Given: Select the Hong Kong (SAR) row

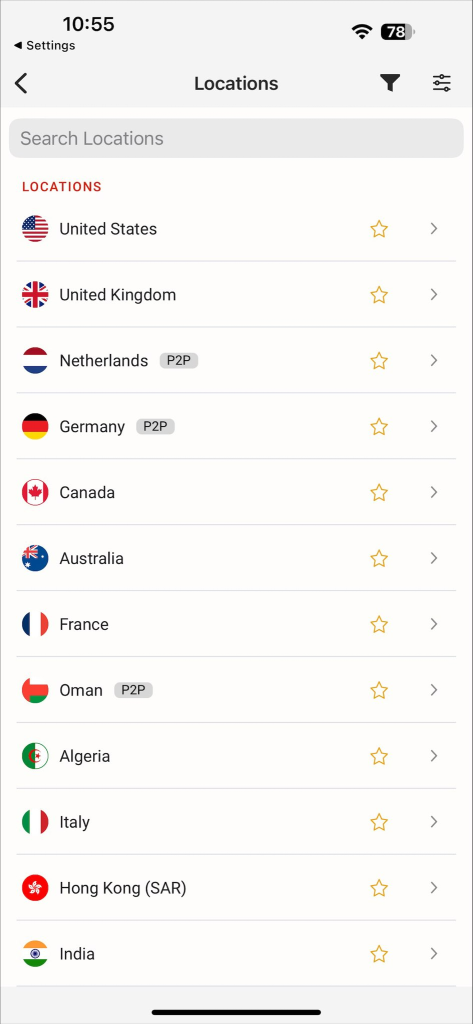Looking at the screenshot, I should tap(236, 888).
